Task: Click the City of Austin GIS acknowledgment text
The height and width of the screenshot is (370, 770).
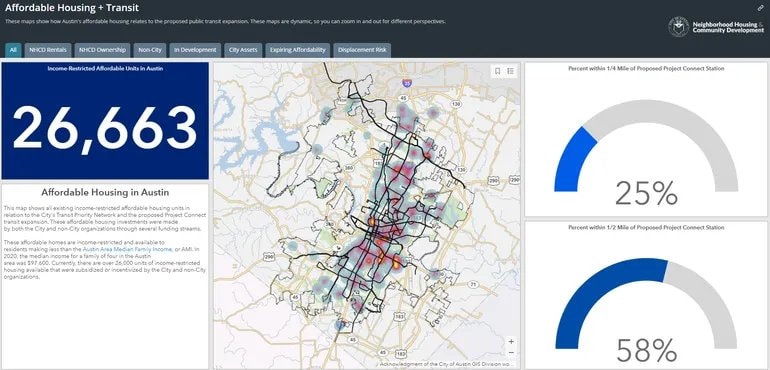Action: tap(447, 364)
